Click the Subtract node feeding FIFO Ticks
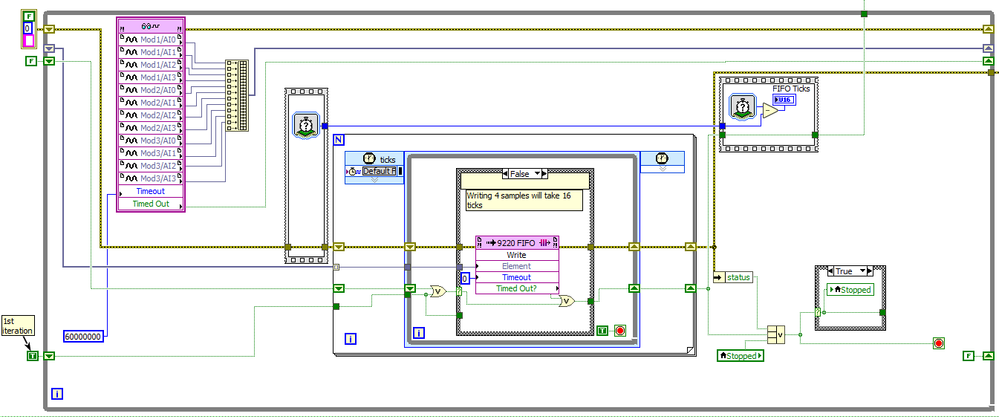Viewport: 999px width, 417px height. [x=770, y=111]
